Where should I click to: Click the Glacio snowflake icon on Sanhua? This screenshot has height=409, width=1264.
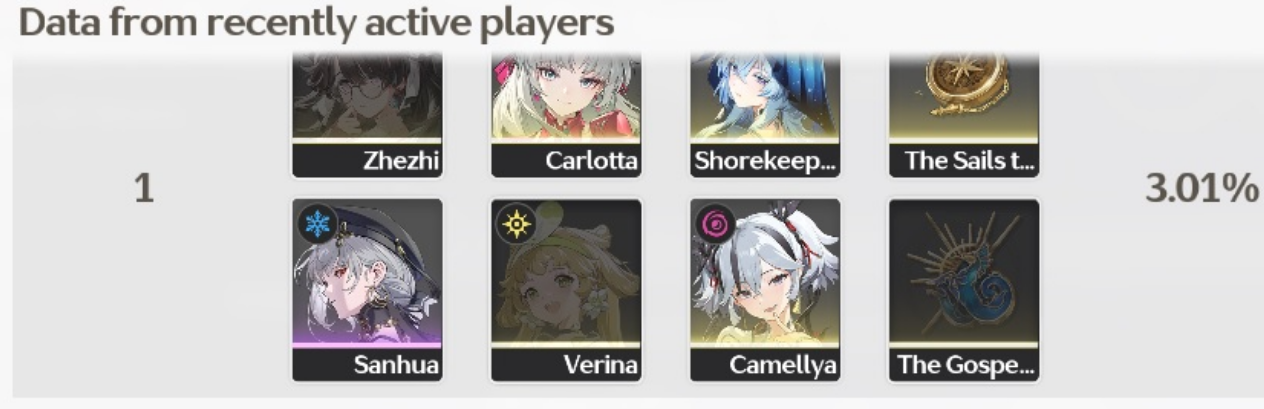pos(317,224)
